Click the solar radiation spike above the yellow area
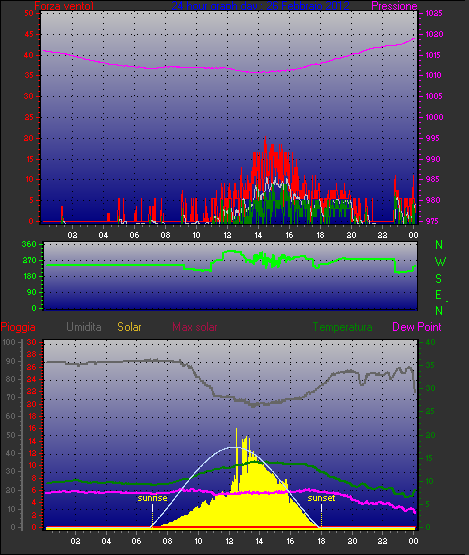 click(236, 432)
